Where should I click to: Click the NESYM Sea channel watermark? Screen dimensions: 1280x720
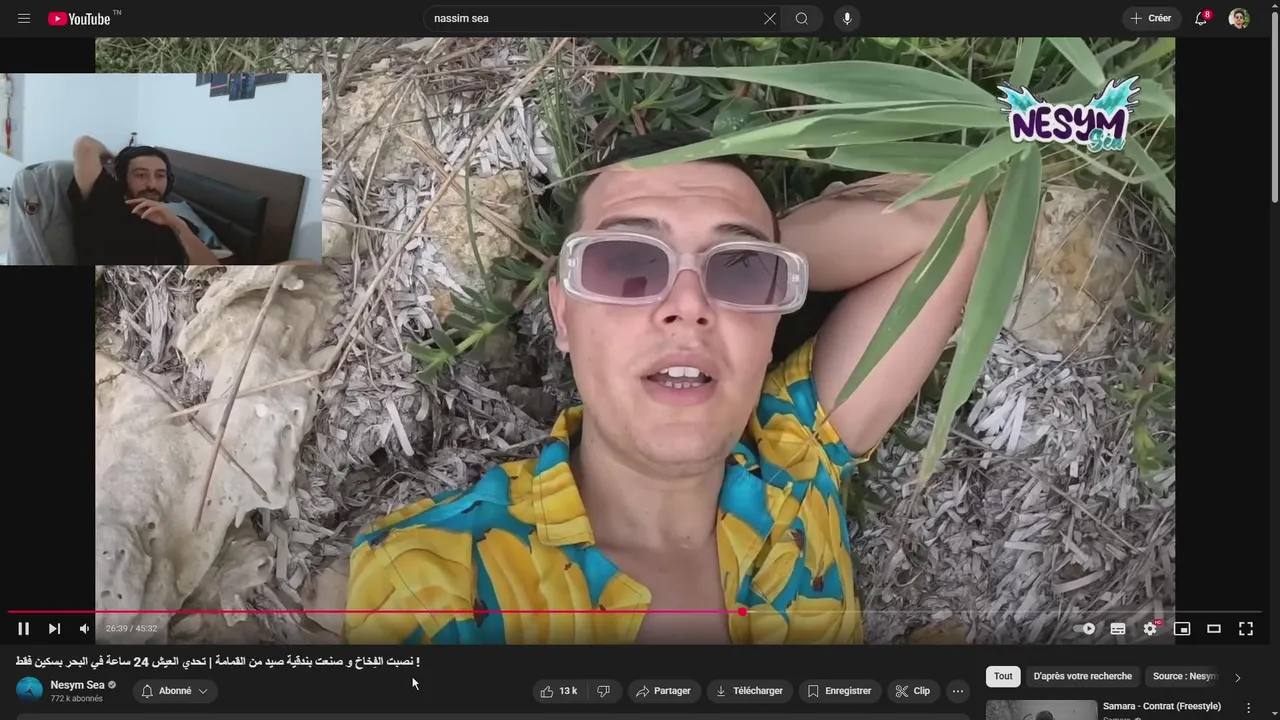tap(1068, 114)
